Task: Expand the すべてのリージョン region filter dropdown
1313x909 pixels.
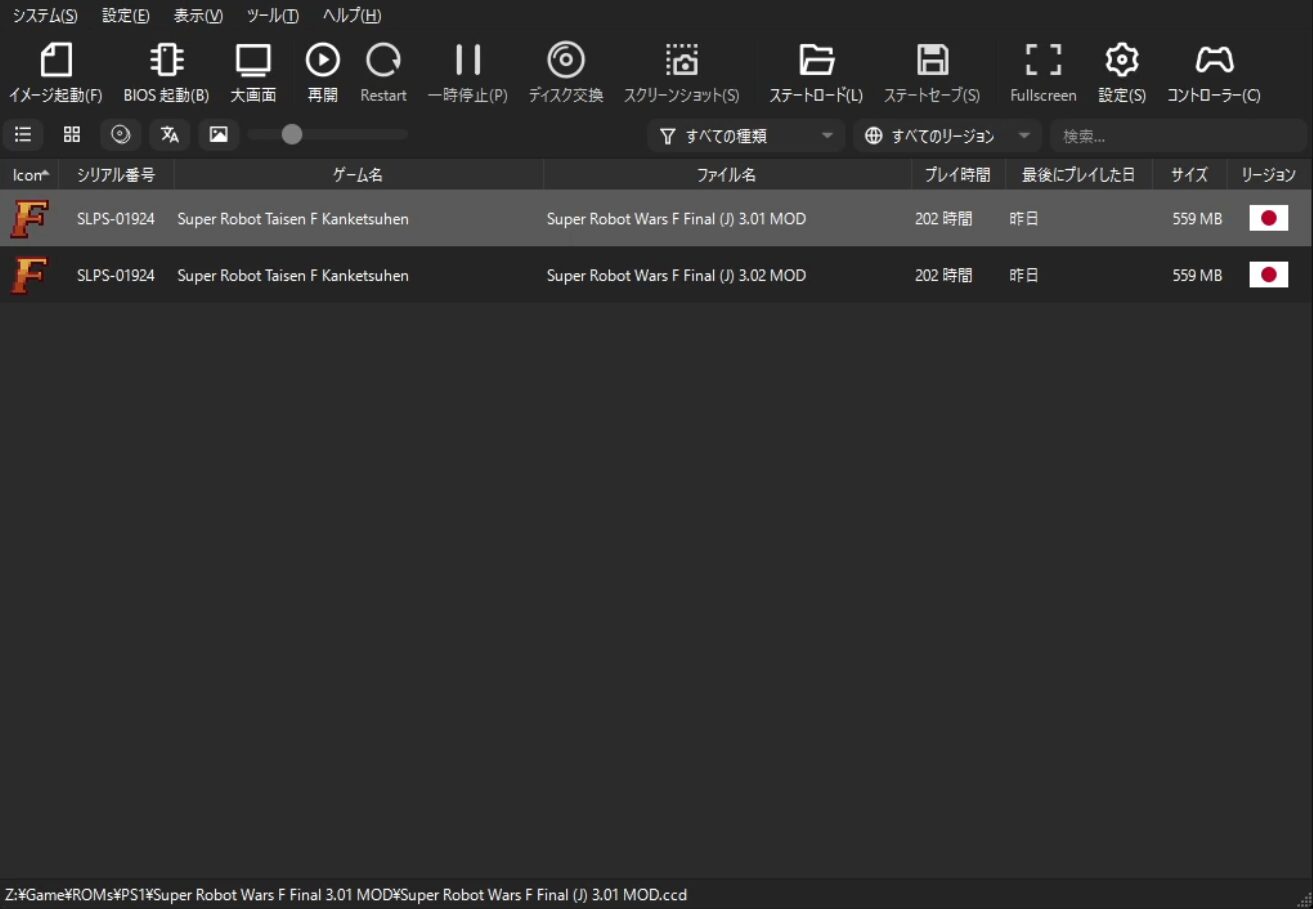Action: tap(946, 136)
